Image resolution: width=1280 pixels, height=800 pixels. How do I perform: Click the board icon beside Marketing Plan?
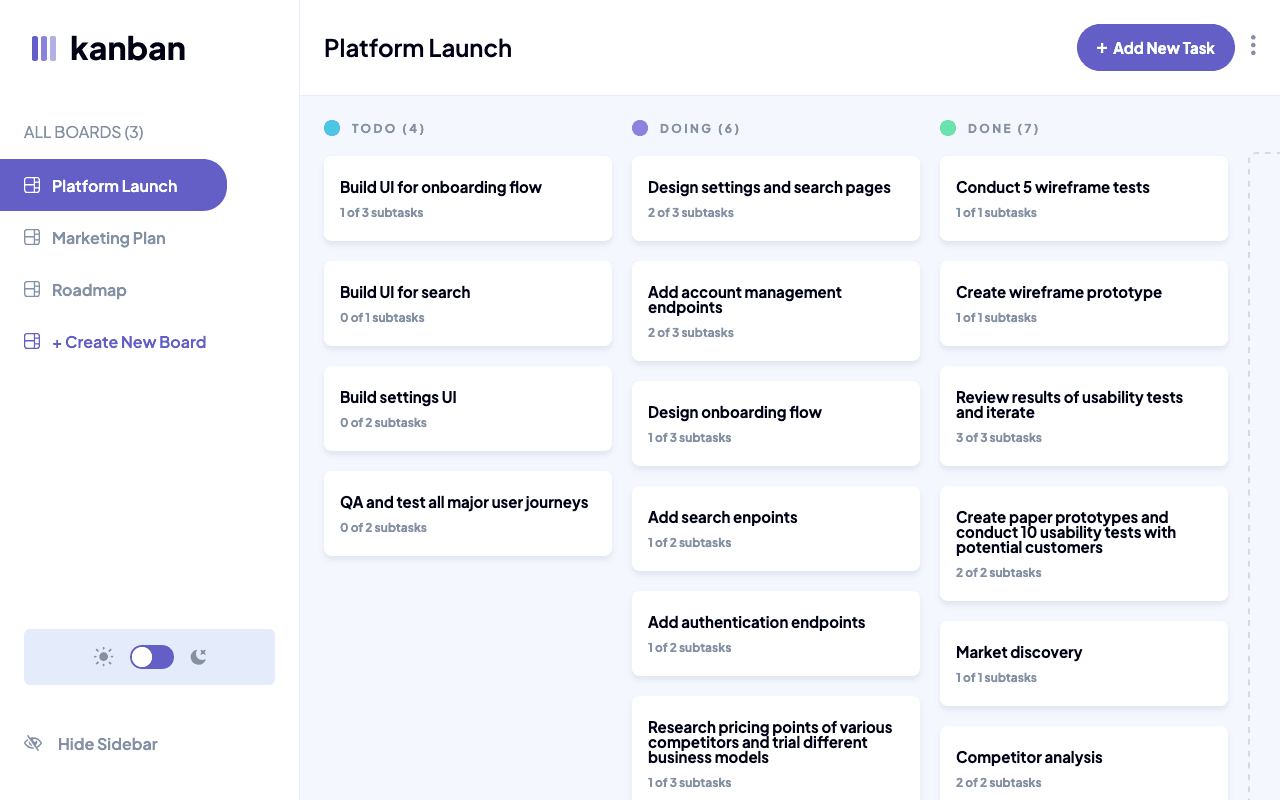click(x=33, y=237)
